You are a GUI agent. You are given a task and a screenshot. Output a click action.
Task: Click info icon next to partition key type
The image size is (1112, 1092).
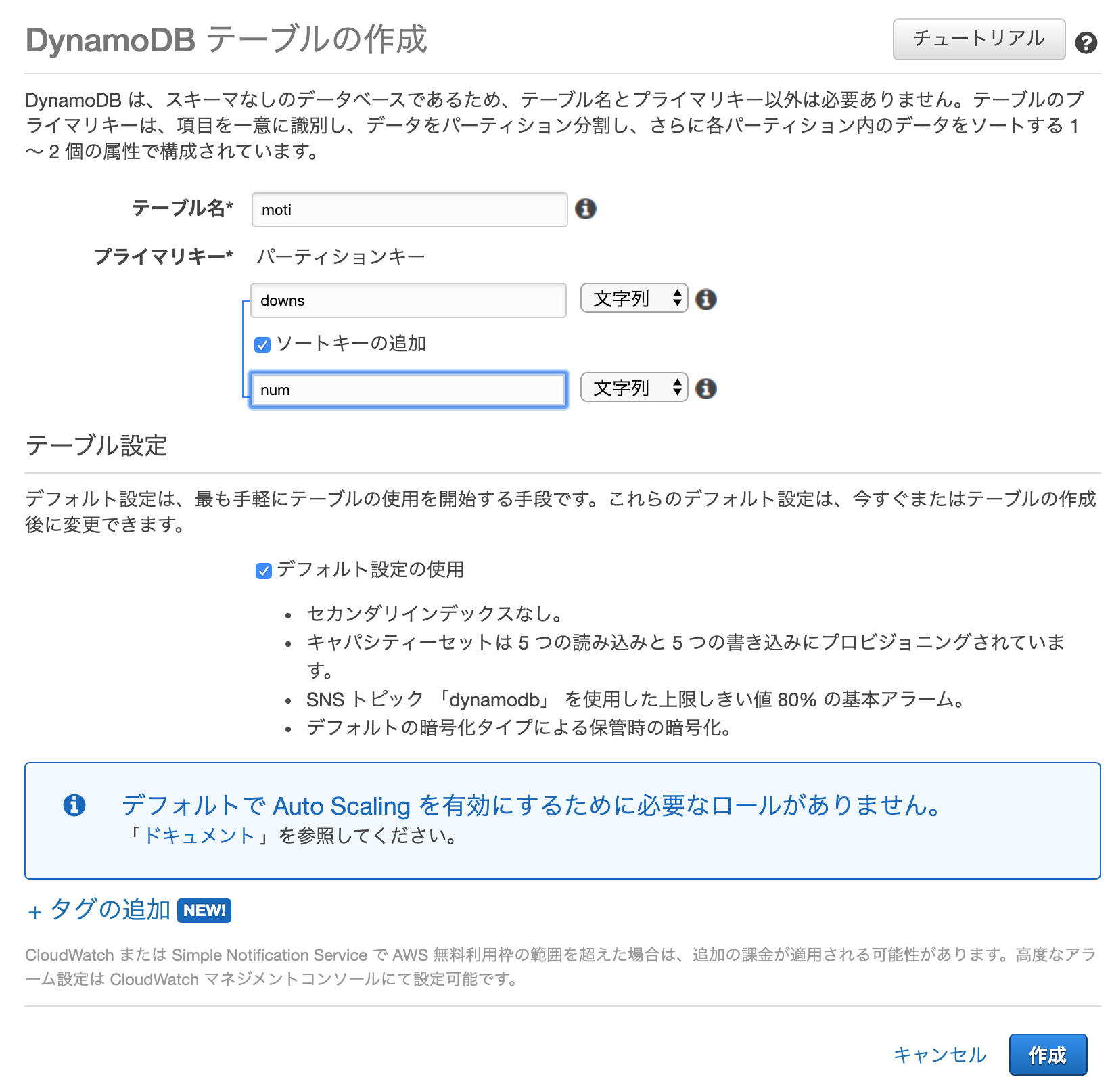tap(705, 299)
